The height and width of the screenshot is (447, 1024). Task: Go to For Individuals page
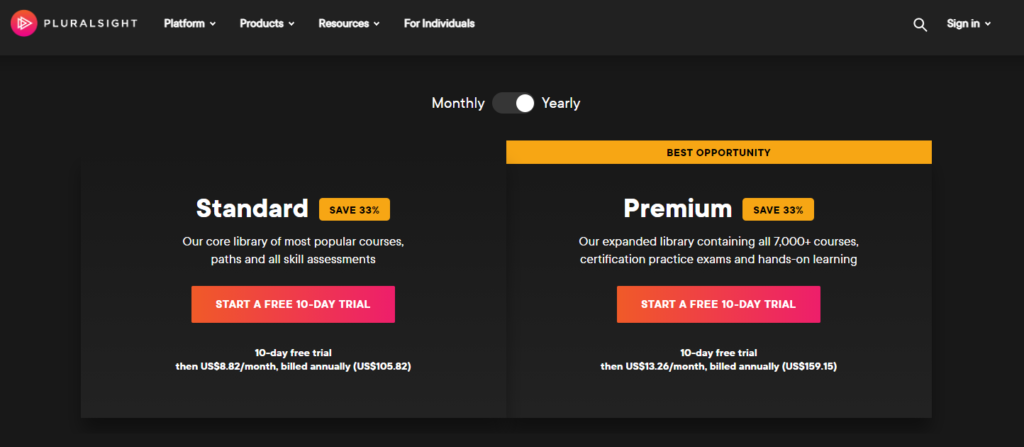(439, 23)
